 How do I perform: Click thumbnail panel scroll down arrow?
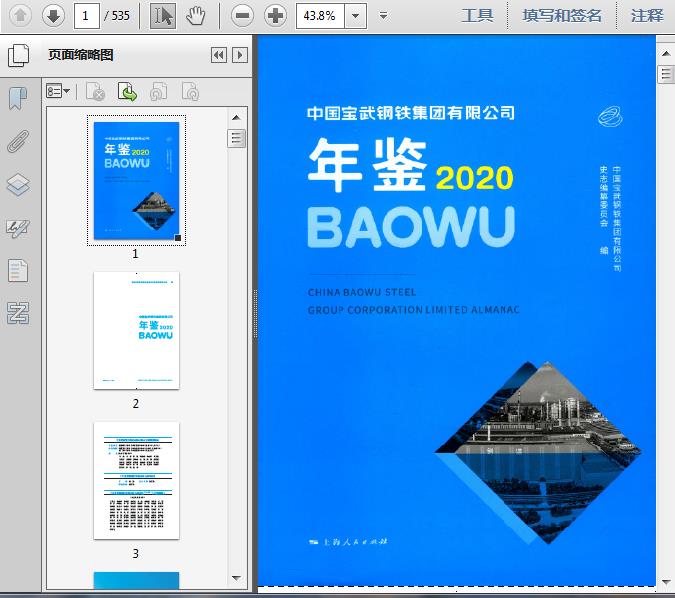(x=236, y=578)
